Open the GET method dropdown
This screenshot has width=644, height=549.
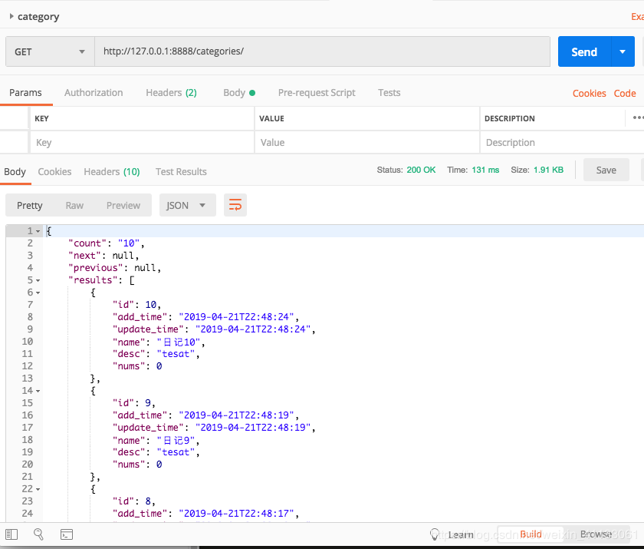(x=50, y=52)
